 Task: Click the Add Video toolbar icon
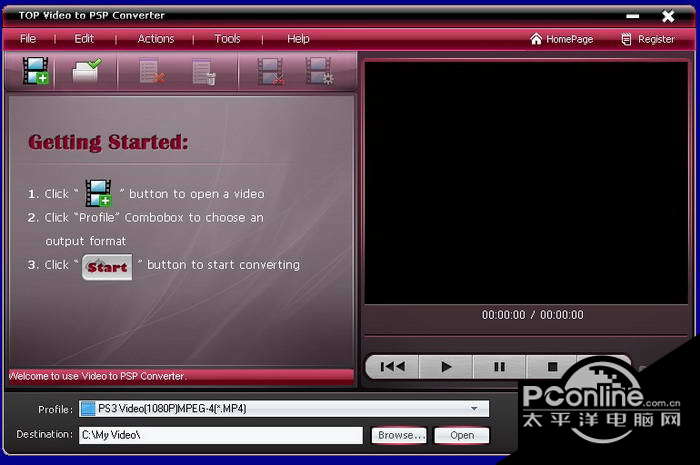(36, 71)
